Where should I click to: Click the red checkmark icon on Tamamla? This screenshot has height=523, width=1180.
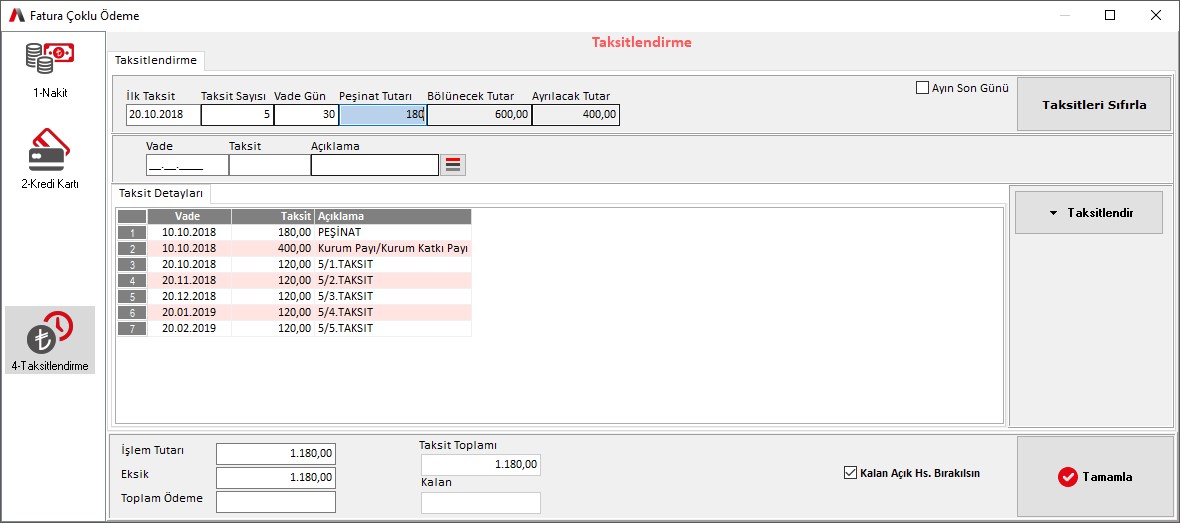[1067, 477]
